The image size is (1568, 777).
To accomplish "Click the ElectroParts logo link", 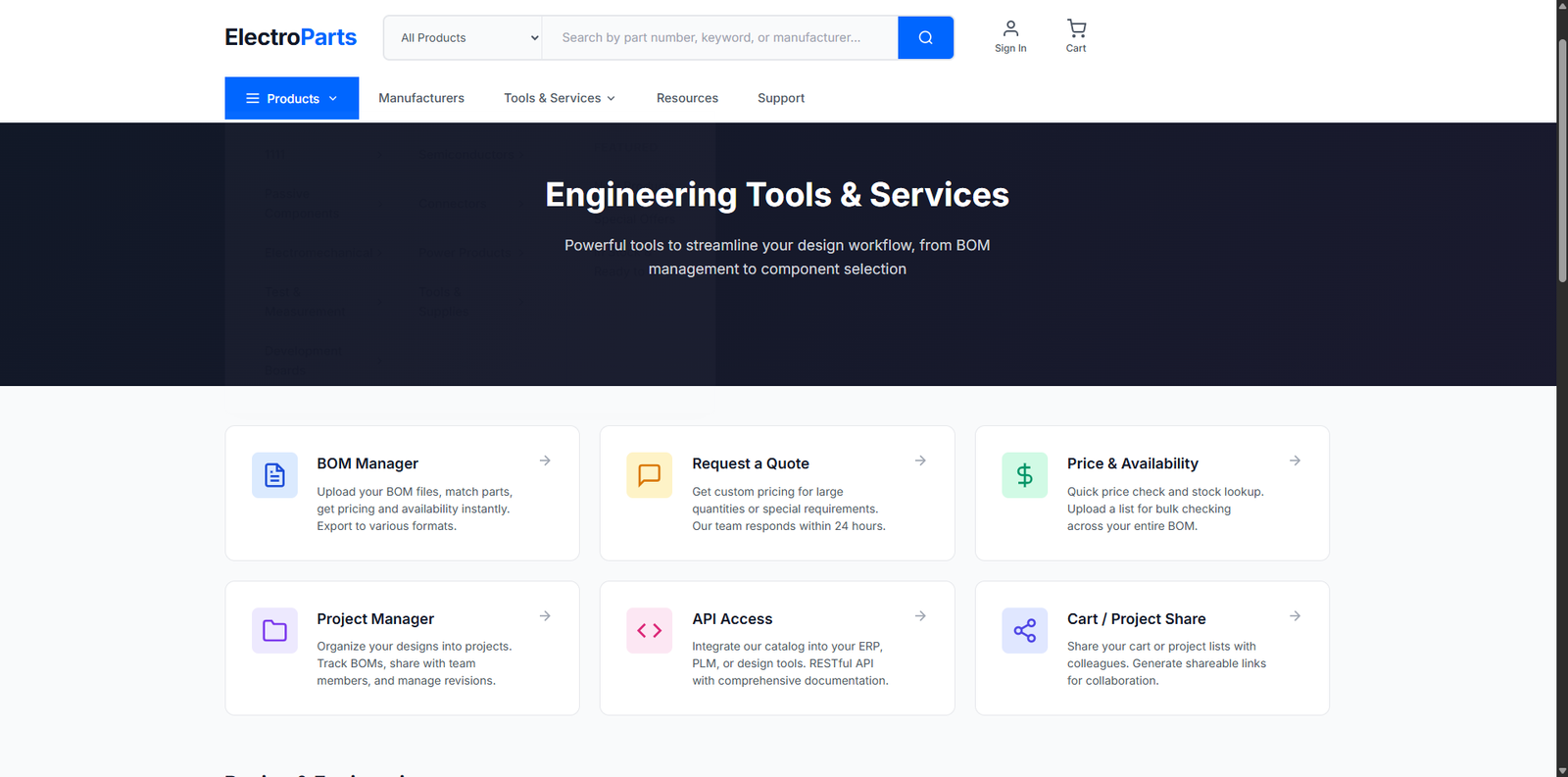I will coord(290,37).
